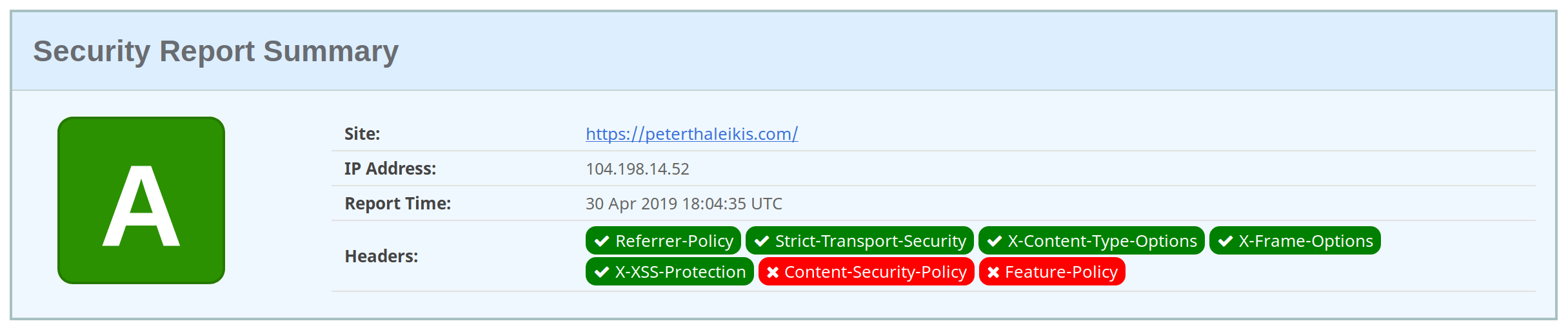Click the checkmark icon beside Strict-Transport-Security
Viewport: 1568px width, 328px height.
pos(762,241)
